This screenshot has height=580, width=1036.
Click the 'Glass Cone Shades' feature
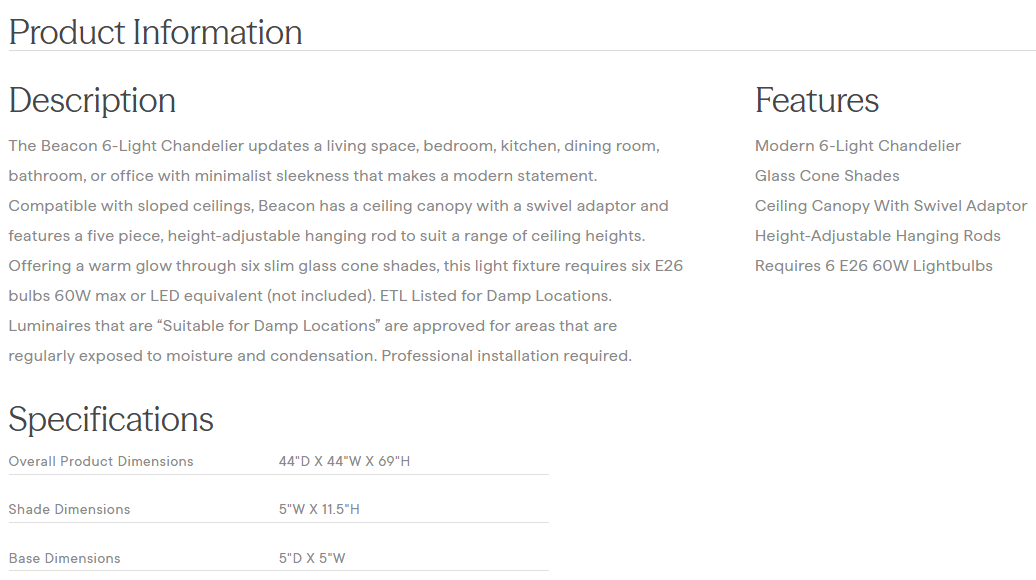pyautogui.click(x=827, y=176)
